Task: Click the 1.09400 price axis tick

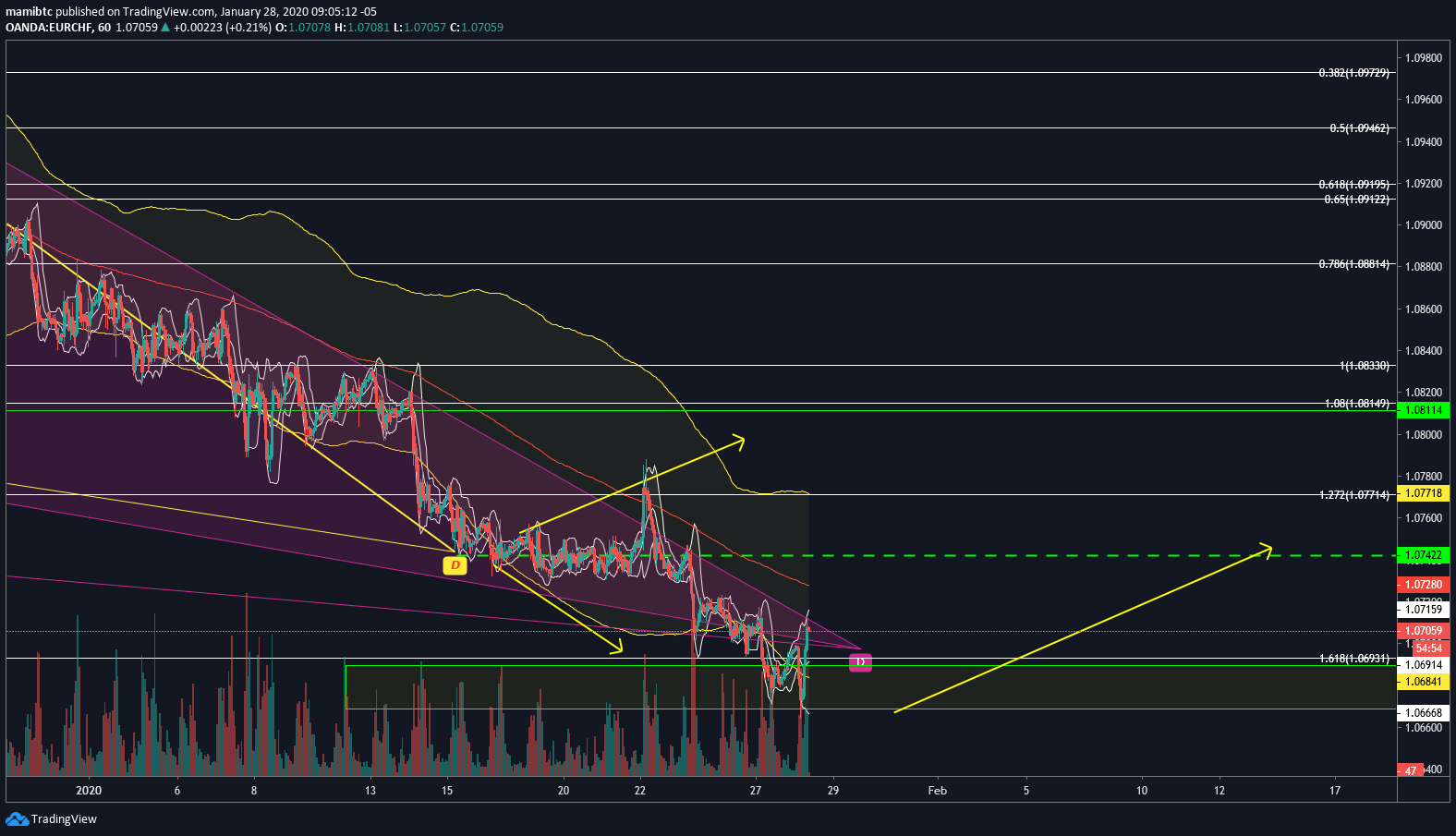Action: (x=1424, y=142)
